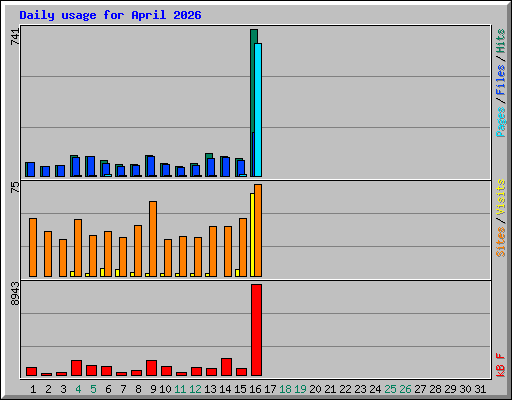Image resolution: width=512 pixels, height=400 pixels.
Task: Click the blue Files bar for day 13
Action: pos(211,167)
